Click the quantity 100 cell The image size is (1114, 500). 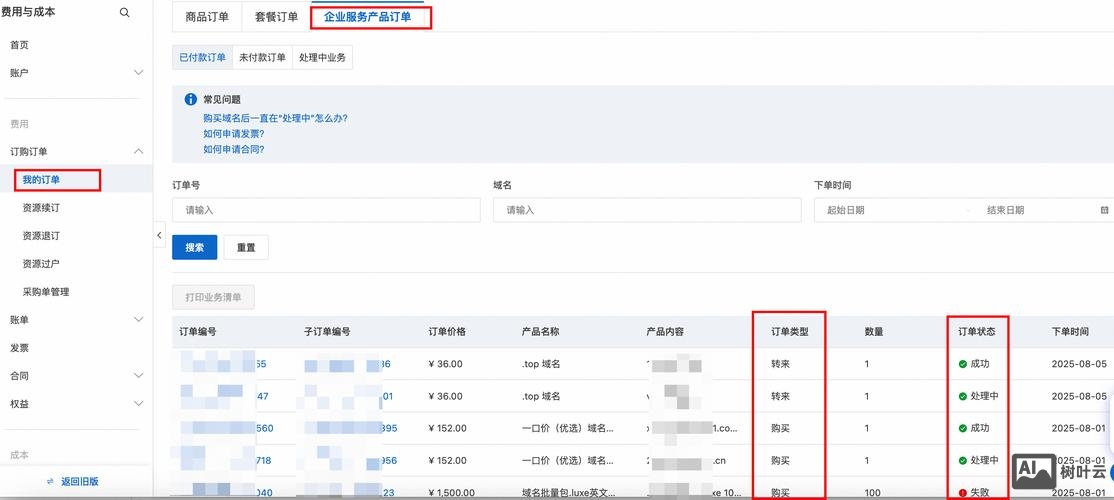[x=873, y=492]
